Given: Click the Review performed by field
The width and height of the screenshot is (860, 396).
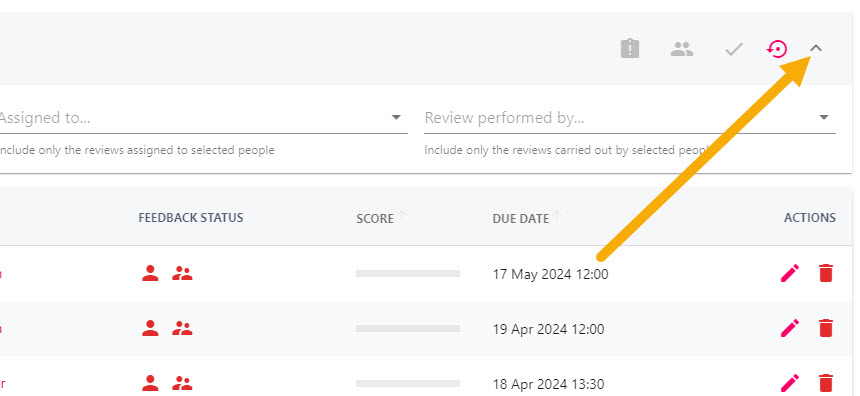Looking at the screenshot, I should coord(630,118).
